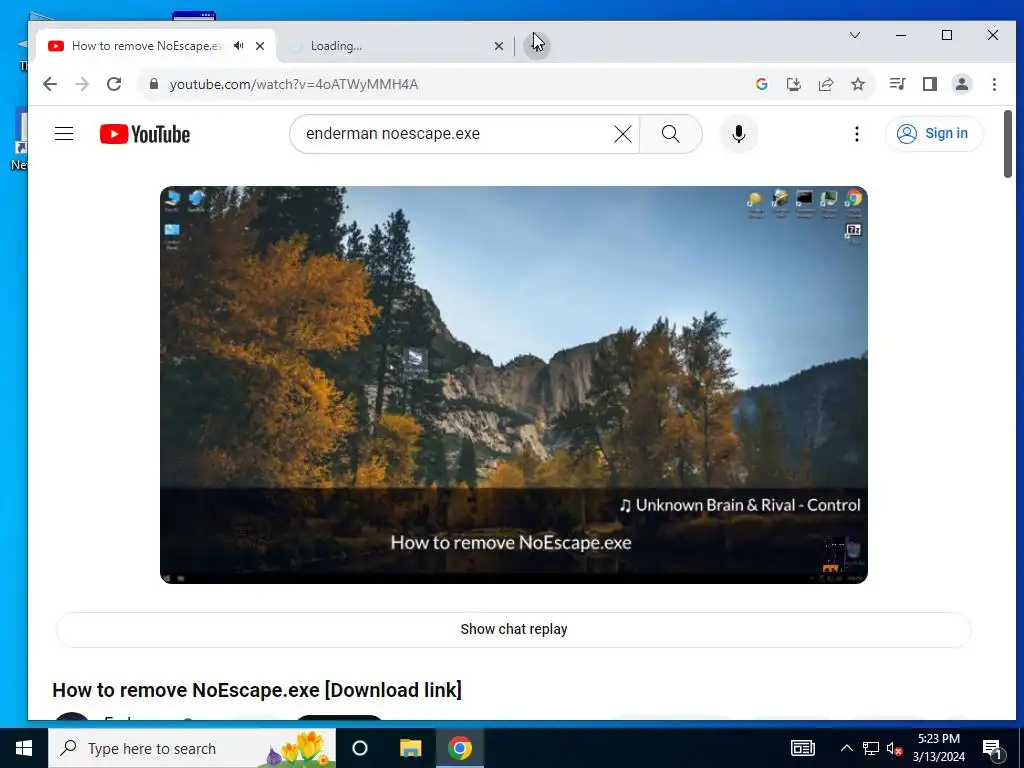Open the YouTube hamburger guide menu

pyautogui.click(x=64, y=134)
